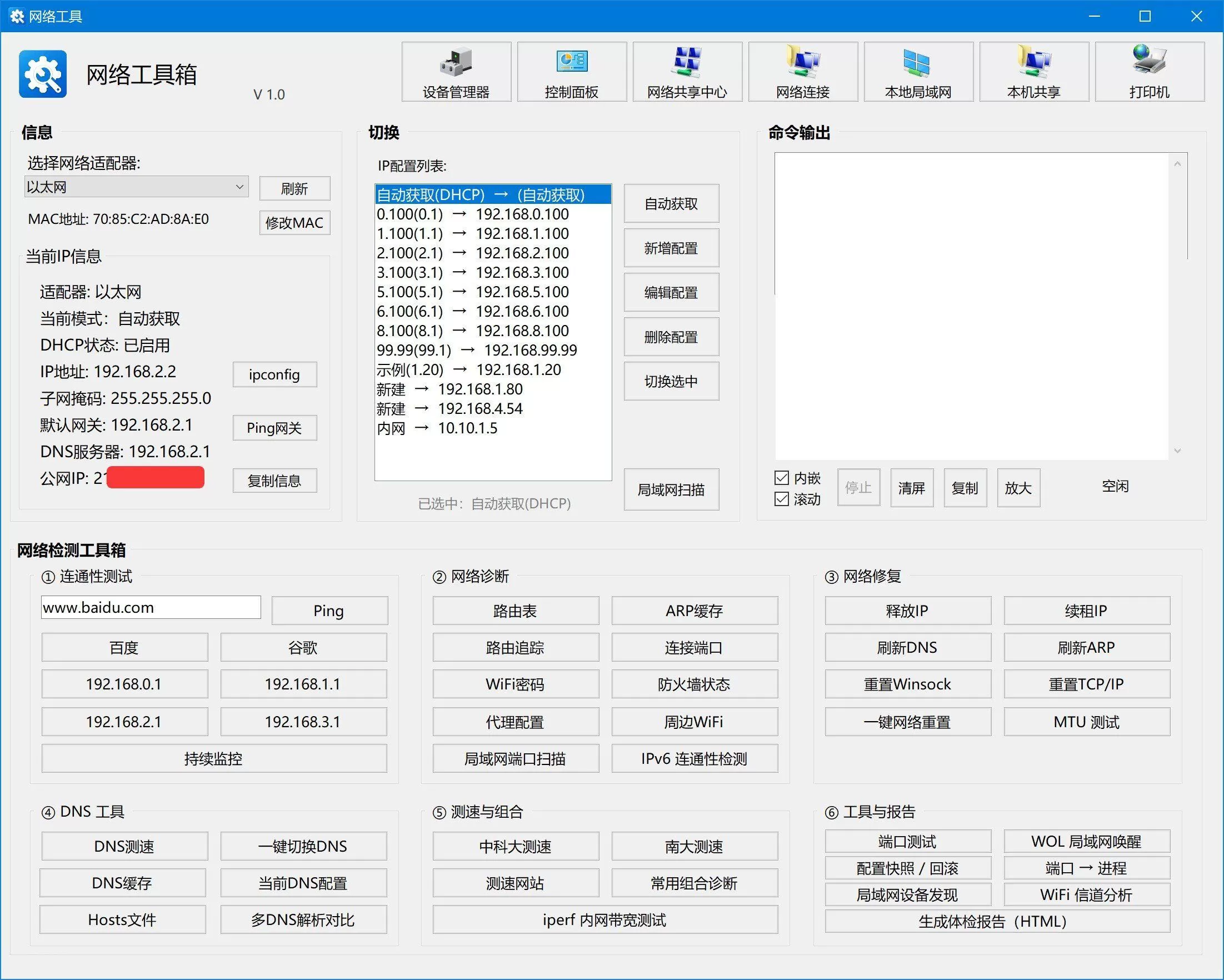Open 网络连接 shortcut icon
This screenshot has width=1224, height=980.
[803, 72]
